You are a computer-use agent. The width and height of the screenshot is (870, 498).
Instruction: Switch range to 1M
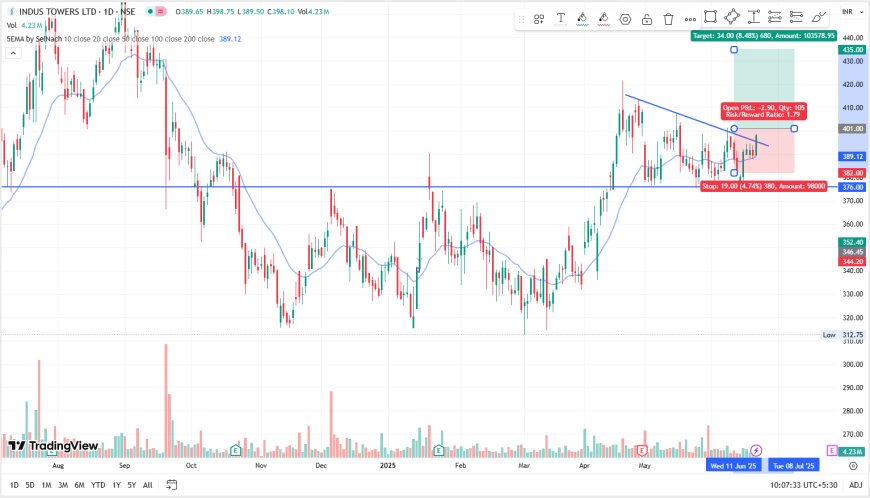[x=47, y=485]
